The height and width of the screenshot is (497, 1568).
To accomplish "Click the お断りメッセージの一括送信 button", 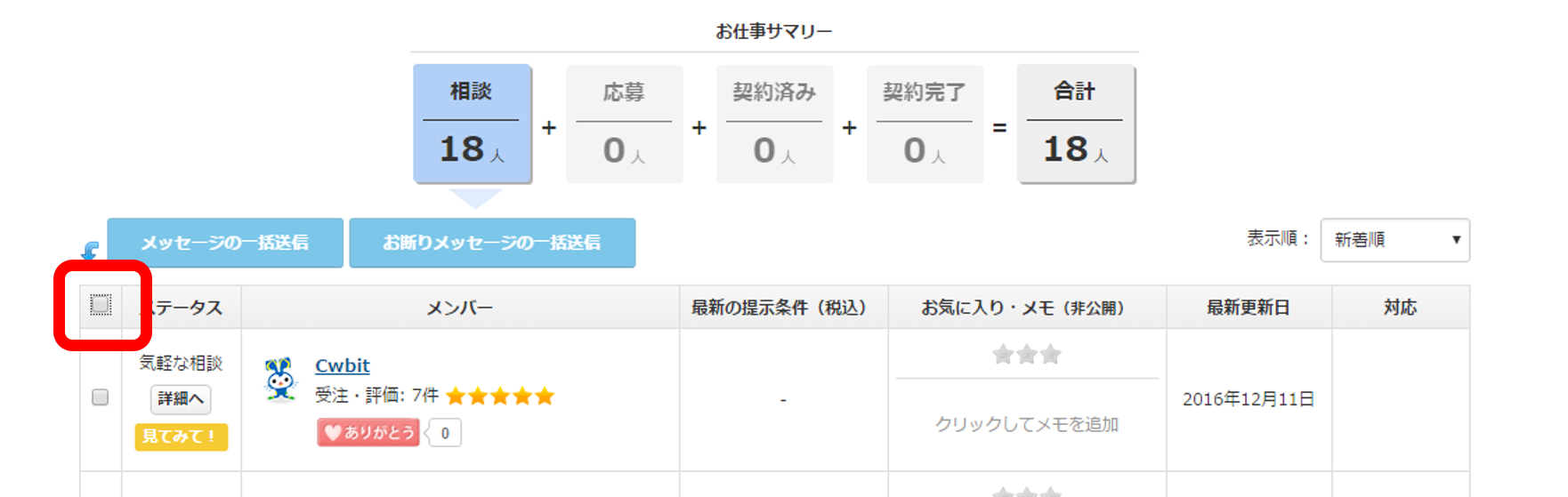I will pos(492,243).
